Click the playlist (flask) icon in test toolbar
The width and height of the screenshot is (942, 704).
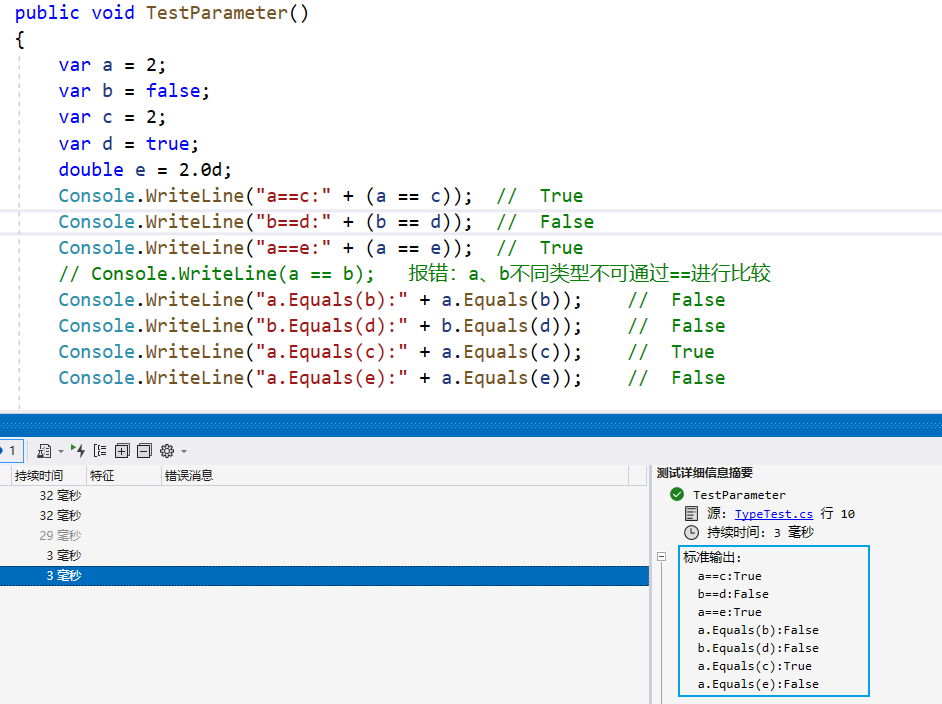(x=44, y=451)
